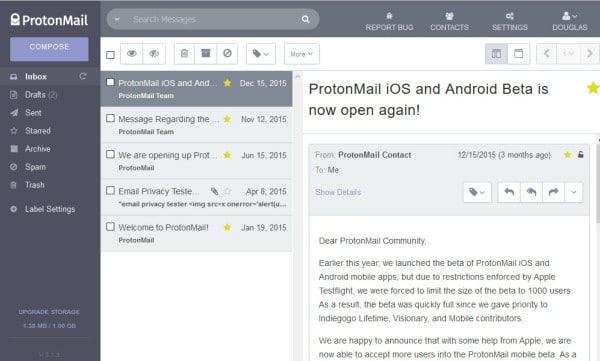Star the Email Privacy Tester message
Image resolution: width=600 pixels, height=361 pixels.
coord(227,191)
